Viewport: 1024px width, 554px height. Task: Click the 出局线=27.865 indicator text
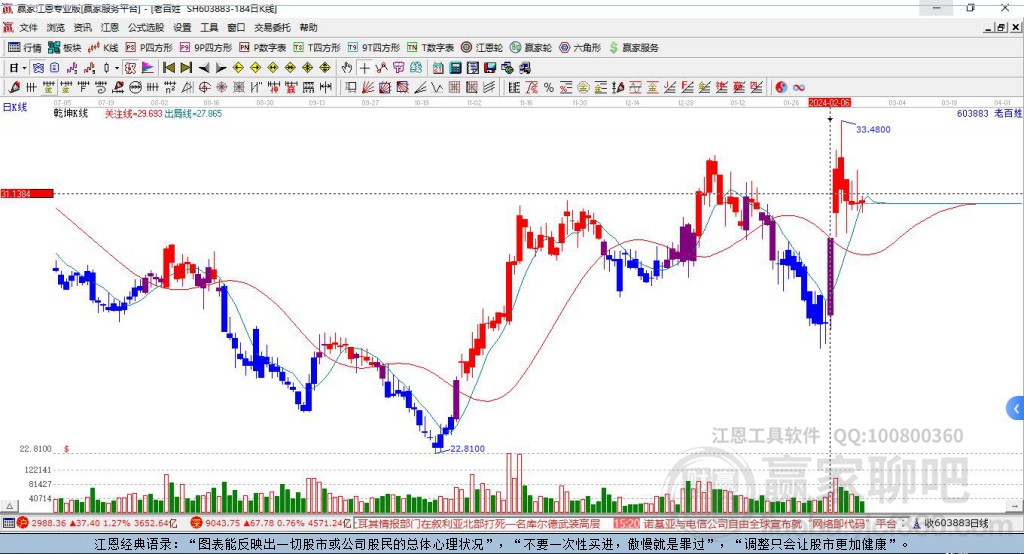pyautogui.click(x=193, y=114)
